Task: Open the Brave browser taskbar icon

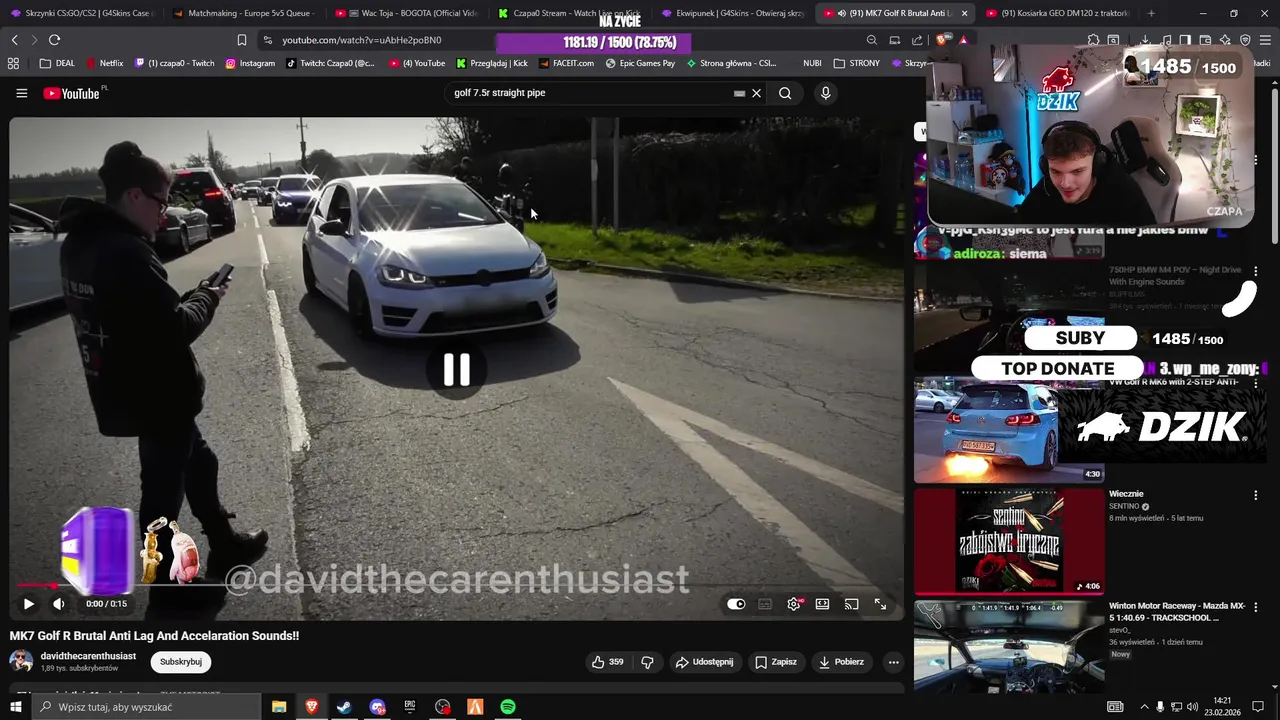Action: click(312, 707)
